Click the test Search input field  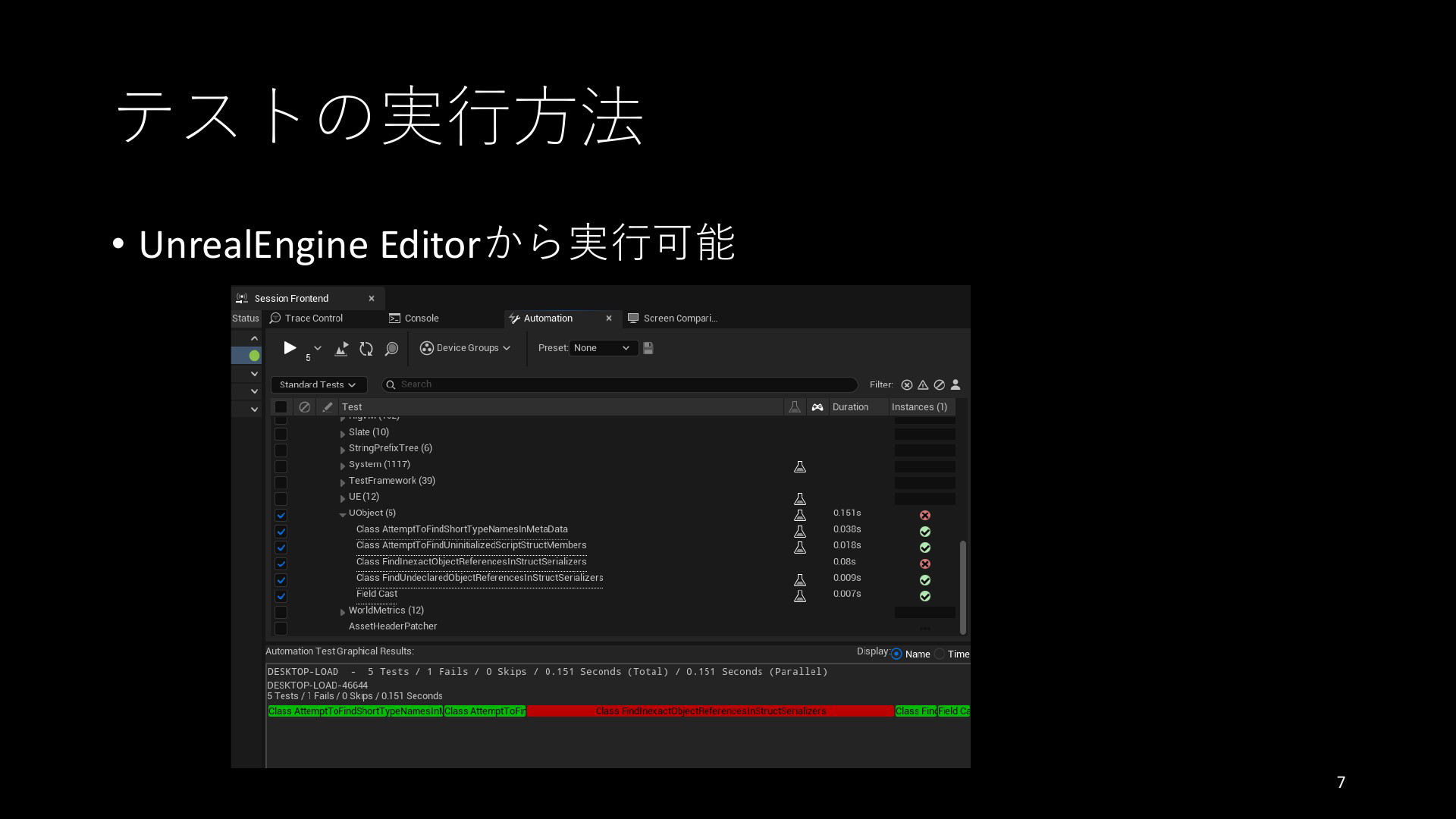pyautogui.click(x=620, y=384)
